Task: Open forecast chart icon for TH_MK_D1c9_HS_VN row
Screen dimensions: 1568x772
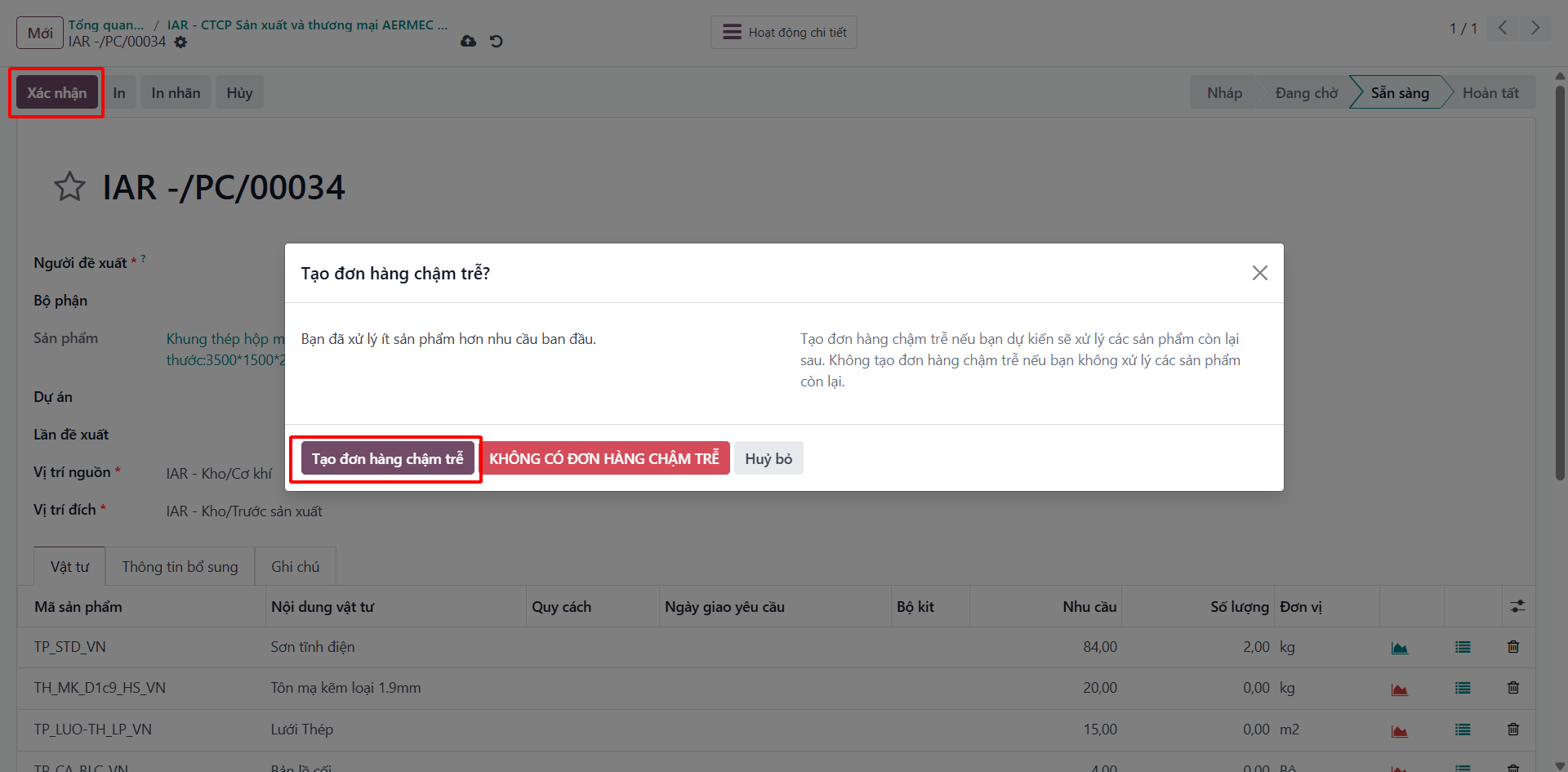Action: pos(1399,689)
